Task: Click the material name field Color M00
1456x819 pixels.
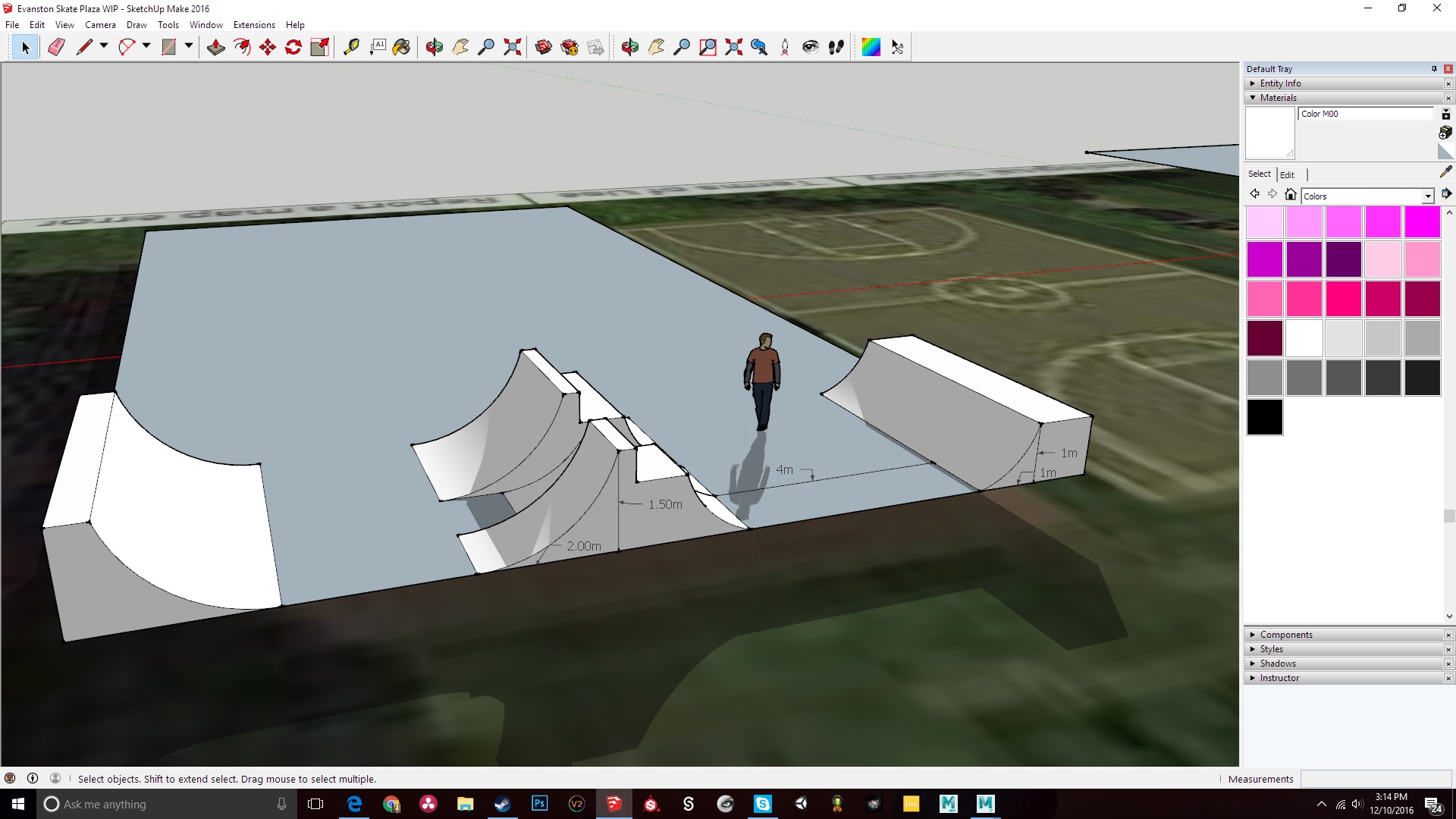Action: point(1366,114)
